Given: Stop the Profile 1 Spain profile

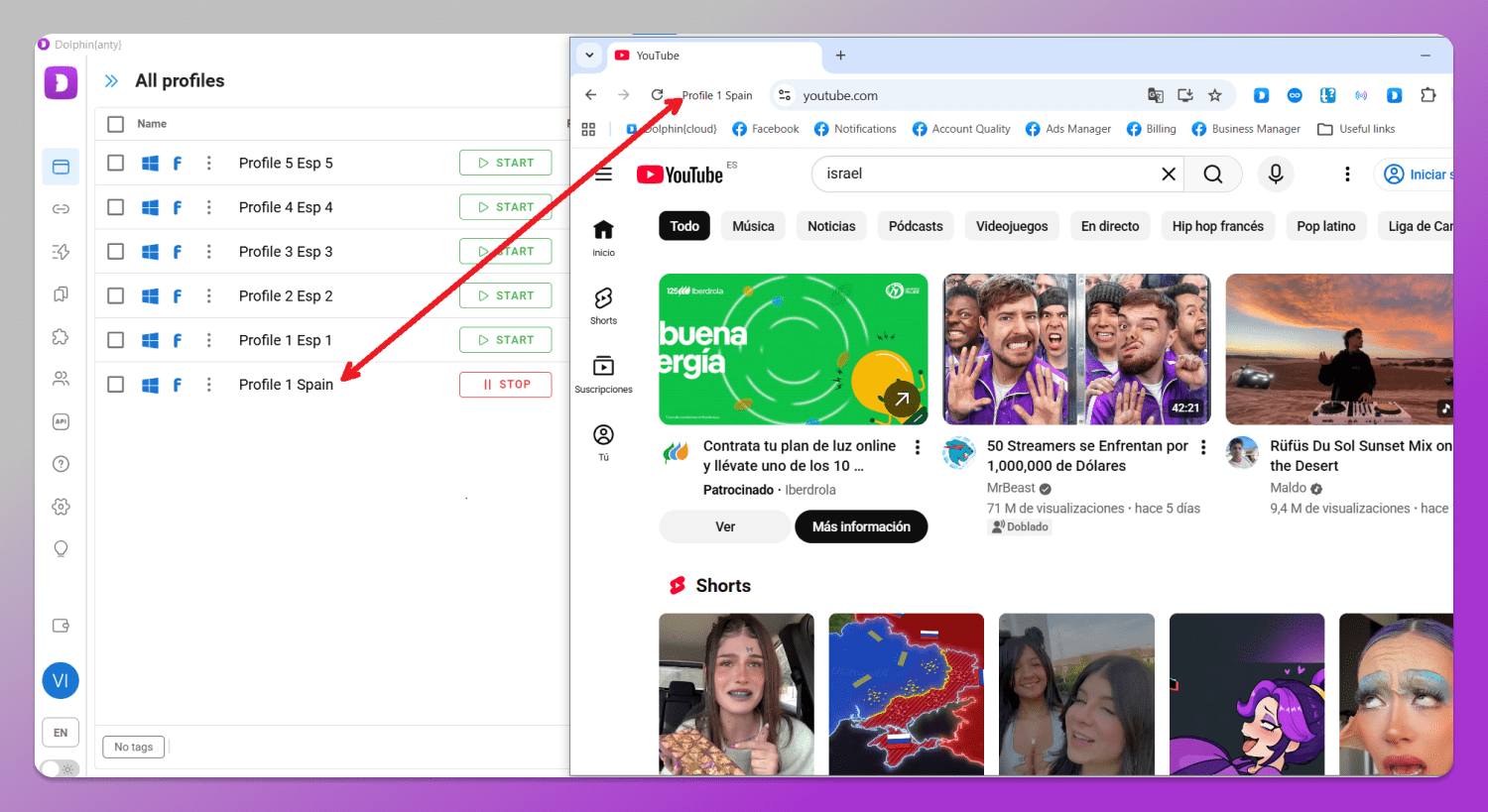Looking at the screenshot, I should (505, 385).
